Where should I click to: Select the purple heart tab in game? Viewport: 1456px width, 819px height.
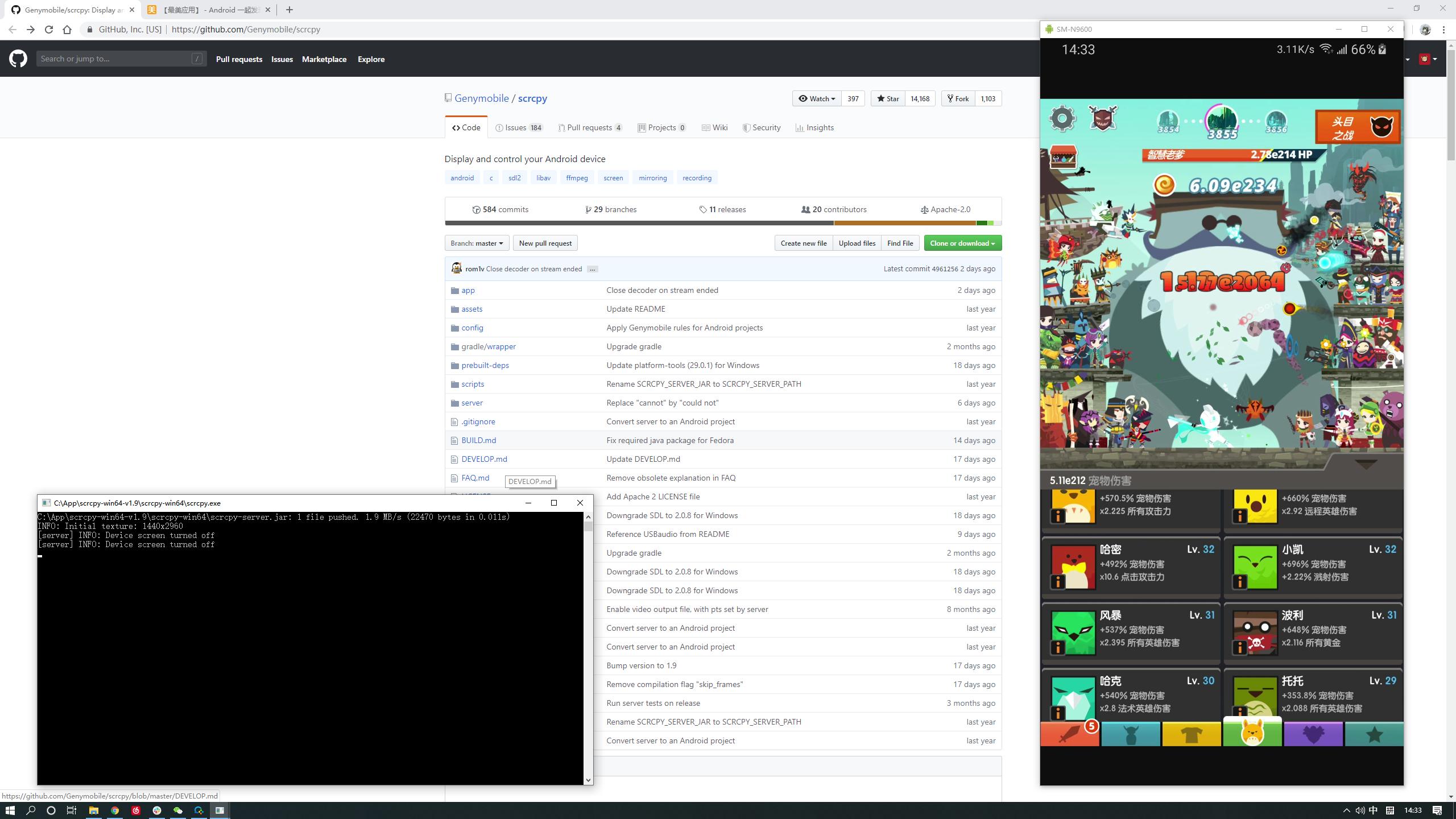pyautogui.click(x=1313, y=734)
